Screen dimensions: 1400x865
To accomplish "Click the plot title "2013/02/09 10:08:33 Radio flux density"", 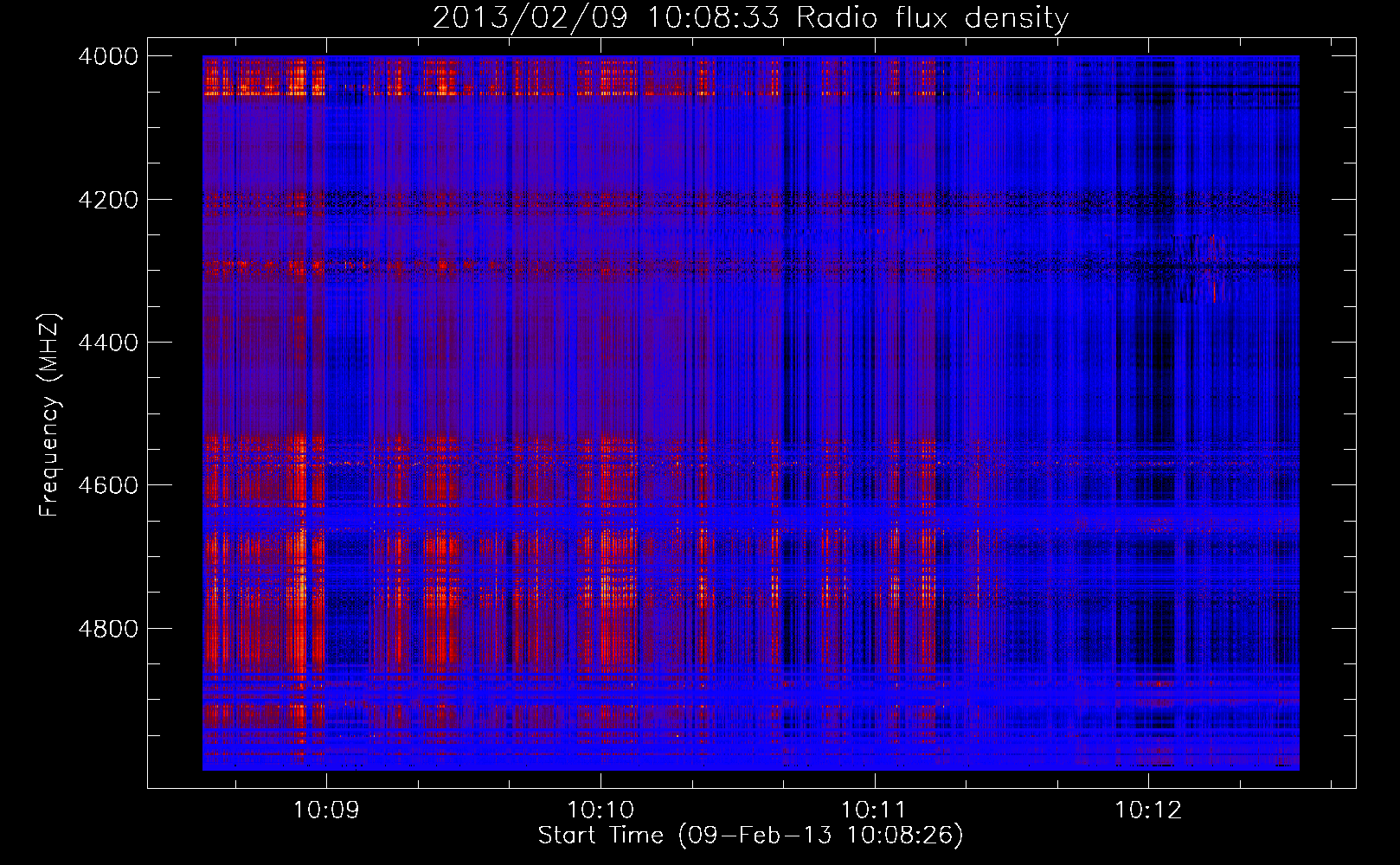I will coord(751,17).
